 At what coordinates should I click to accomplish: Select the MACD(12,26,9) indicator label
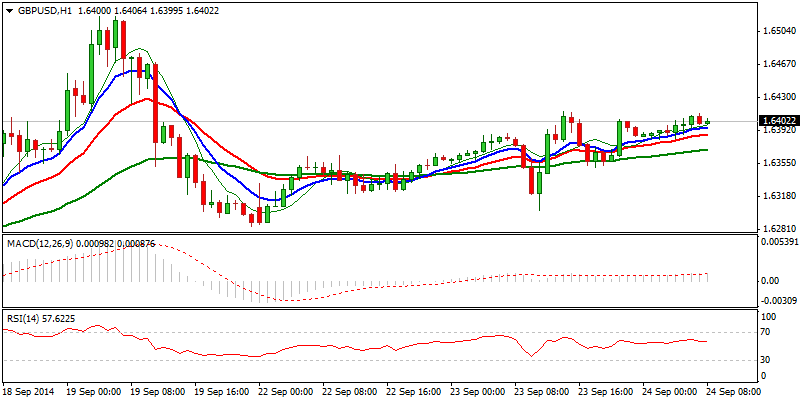[x=40, y=244]
